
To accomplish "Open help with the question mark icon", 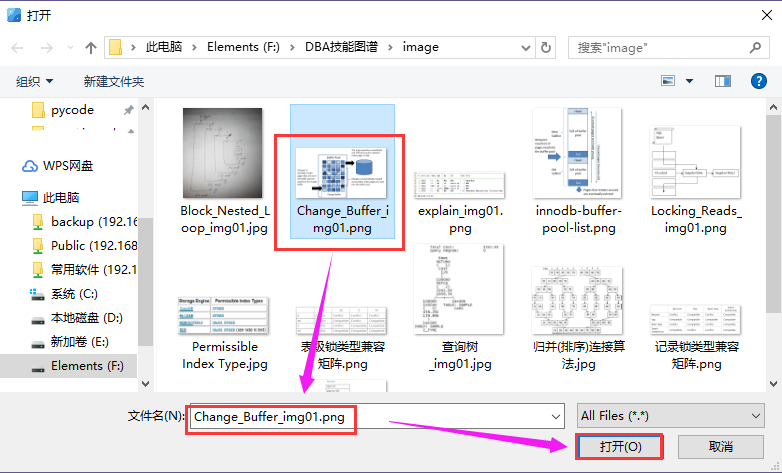I will [757, 81].
